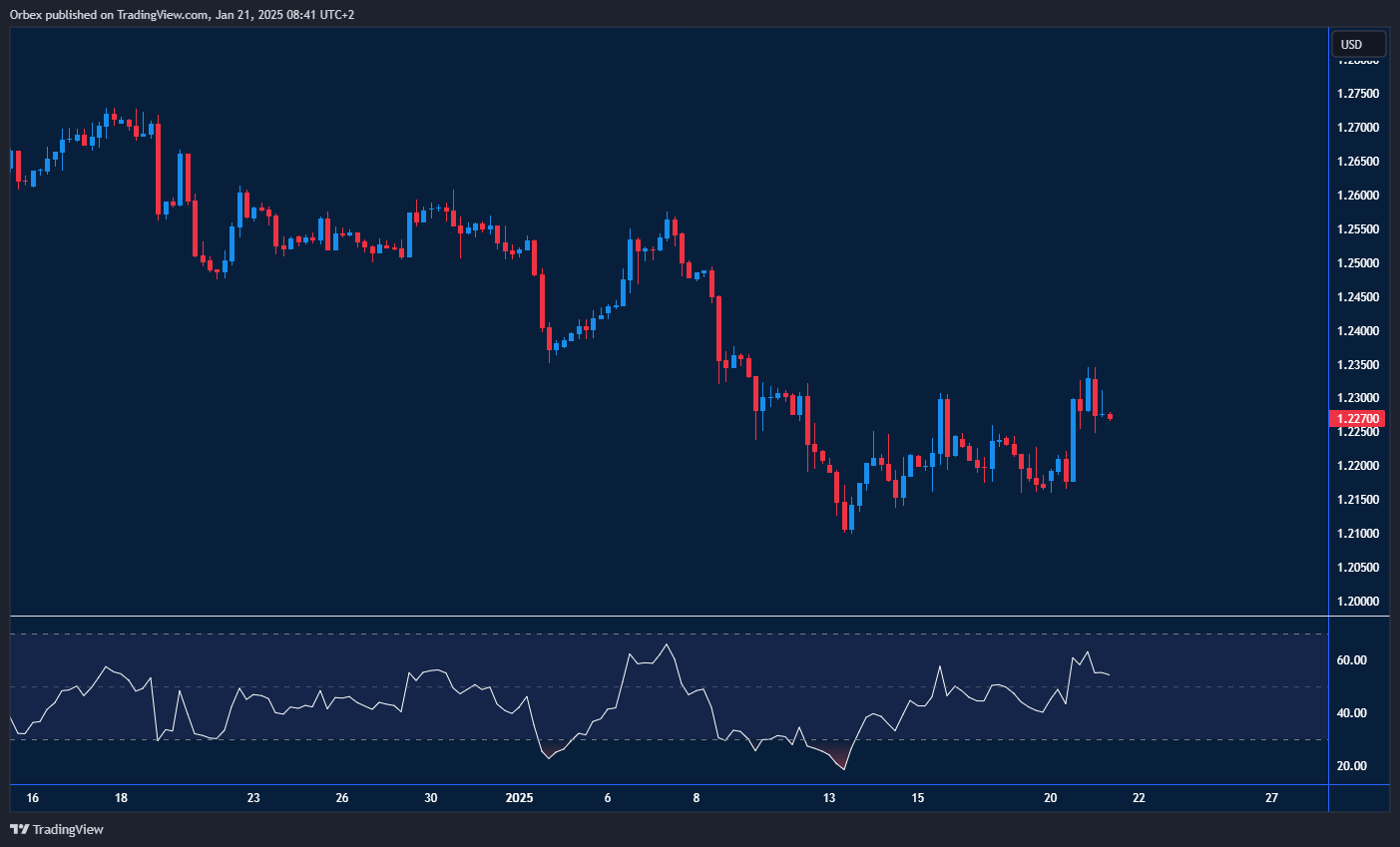This screenshot has height=847, width=1400.
Task: Click the current price label 1.22700
Action: click(1357, 418)
